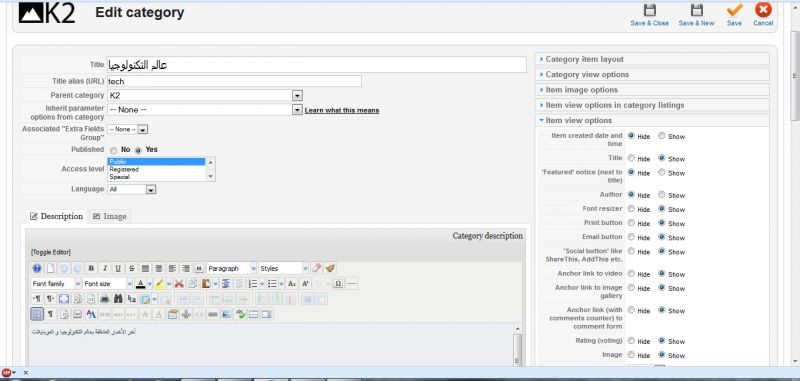
Task: Switch to the Description tab
Action: tap(56, 216)
